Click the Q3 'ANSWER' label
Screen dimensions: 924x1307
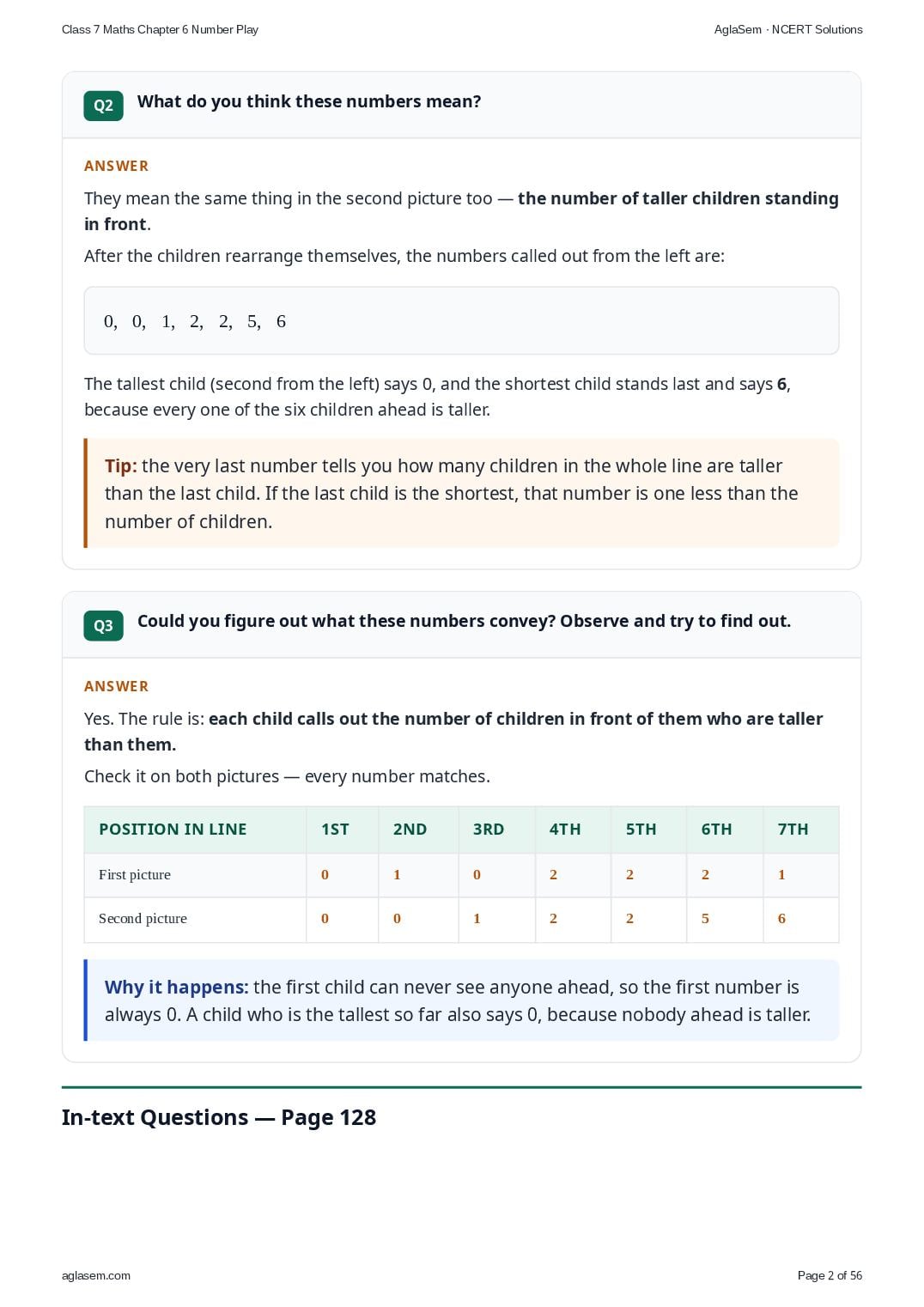[116, 686]
